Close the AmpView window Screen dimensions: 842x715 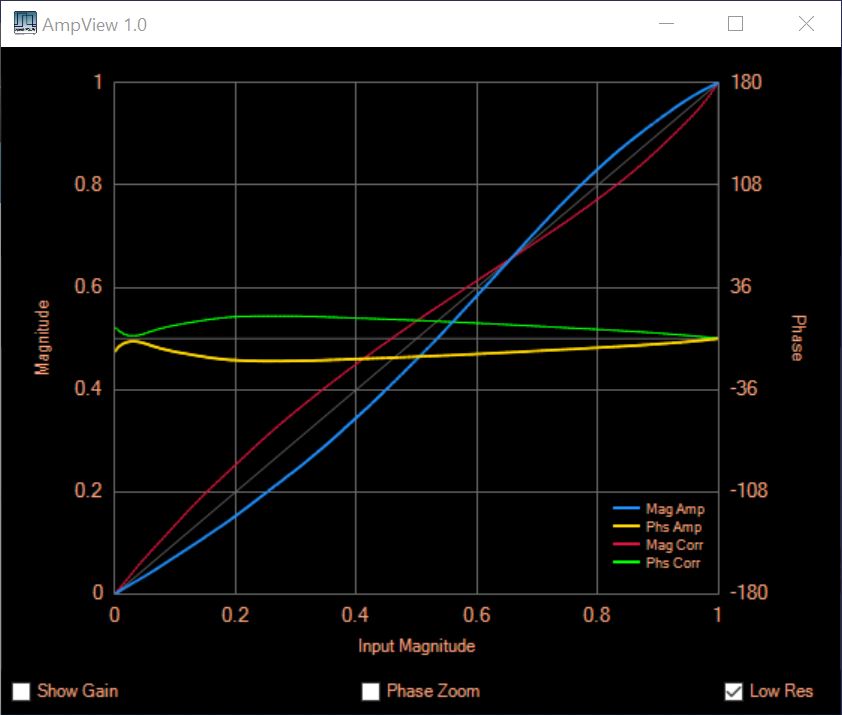pyautogui.click(x=806, y=24)
